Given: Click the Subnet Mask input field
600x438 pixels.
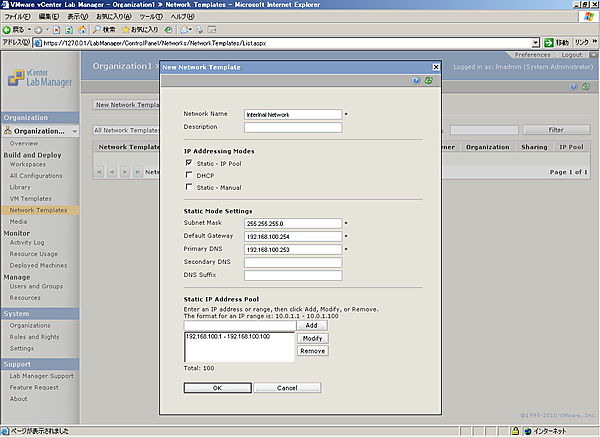Looking at the screenshot, I should (292, 223).
